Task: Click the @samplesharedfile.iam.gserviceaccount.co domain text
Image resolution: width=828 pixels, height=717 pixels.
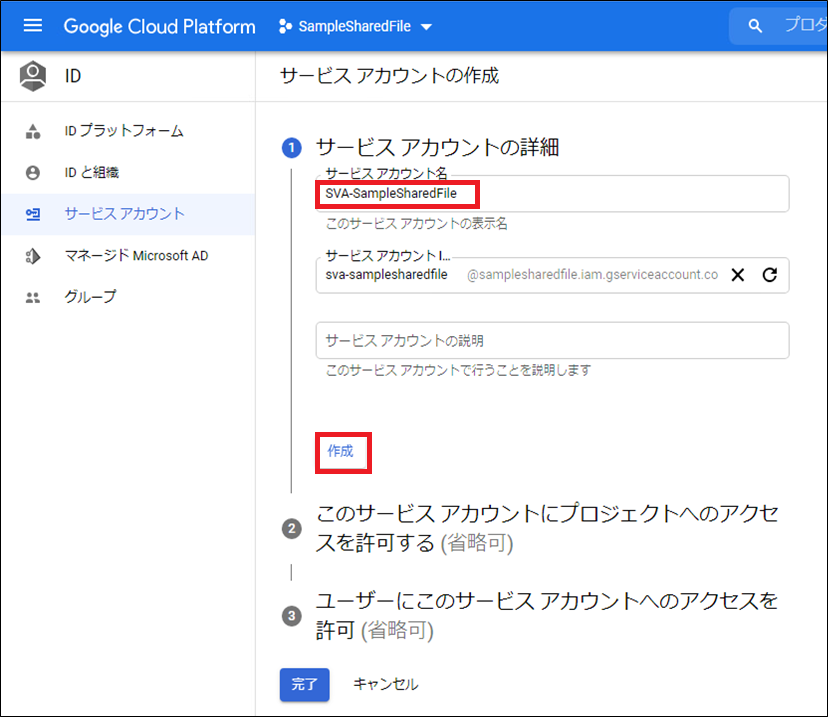Action: pyautogui.click(x=592, y=275)
